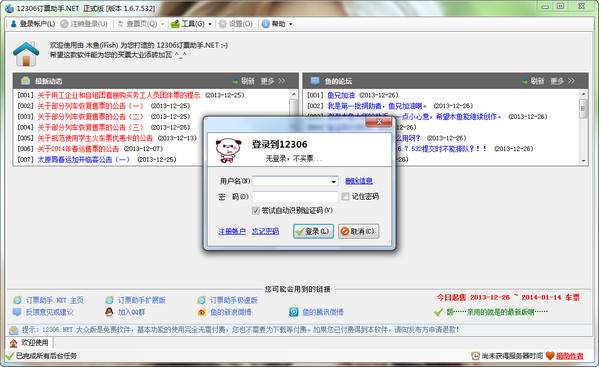Click the 登录(L) button in dialog
599x367 pixels.
coord(313,231)
